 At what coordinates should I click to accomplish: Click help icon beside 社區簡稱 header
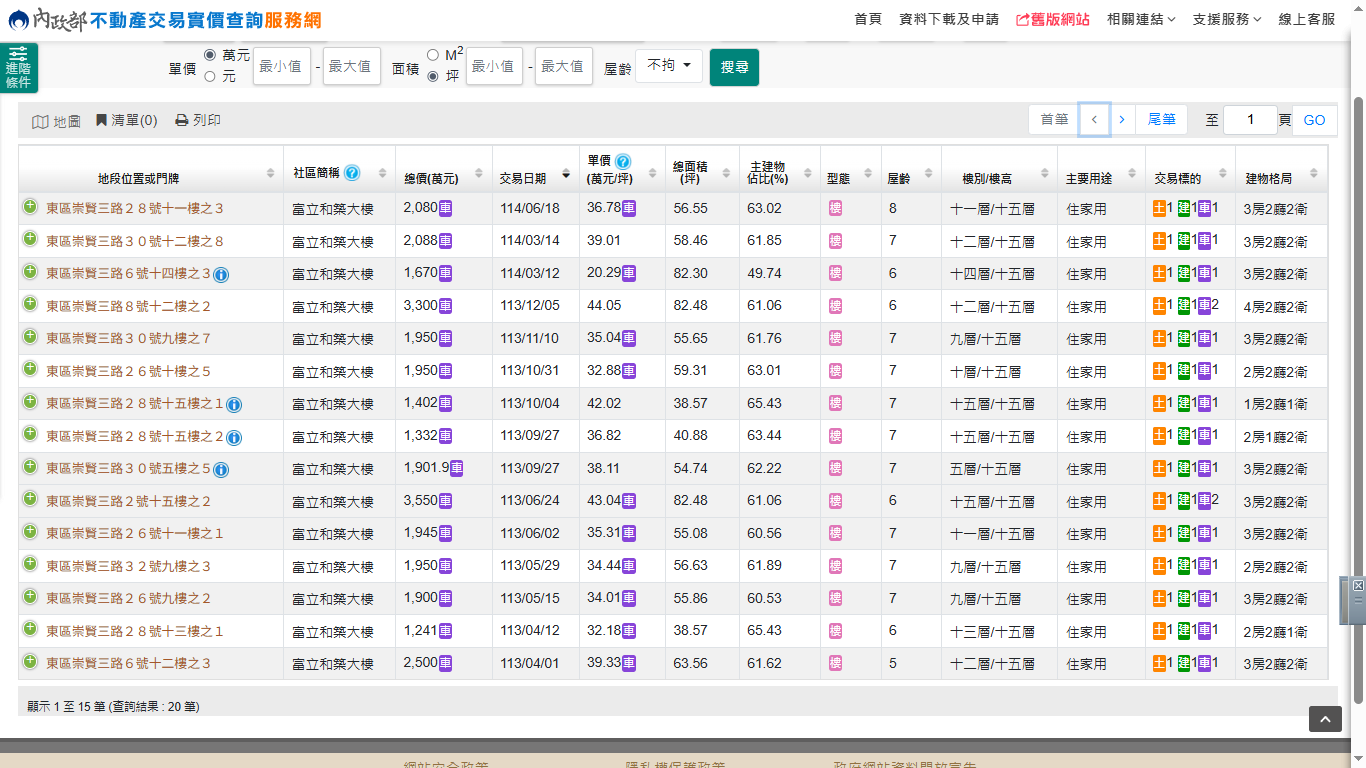point(352,173)
